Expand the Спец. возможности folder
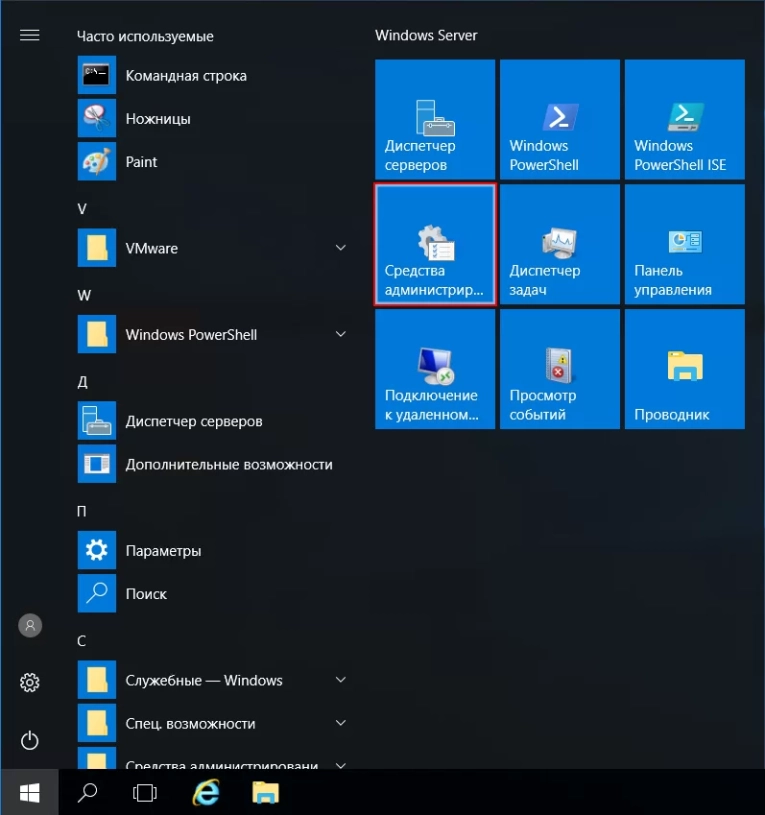Image resolution: width=765 pixels, height=815 pixels. (x=340, y=723)
